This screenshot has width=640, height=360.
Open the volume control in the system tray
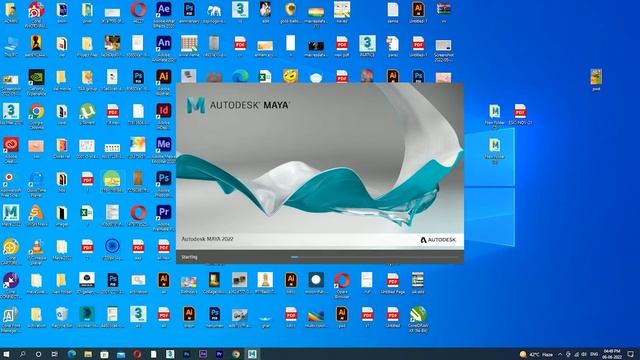584,354
